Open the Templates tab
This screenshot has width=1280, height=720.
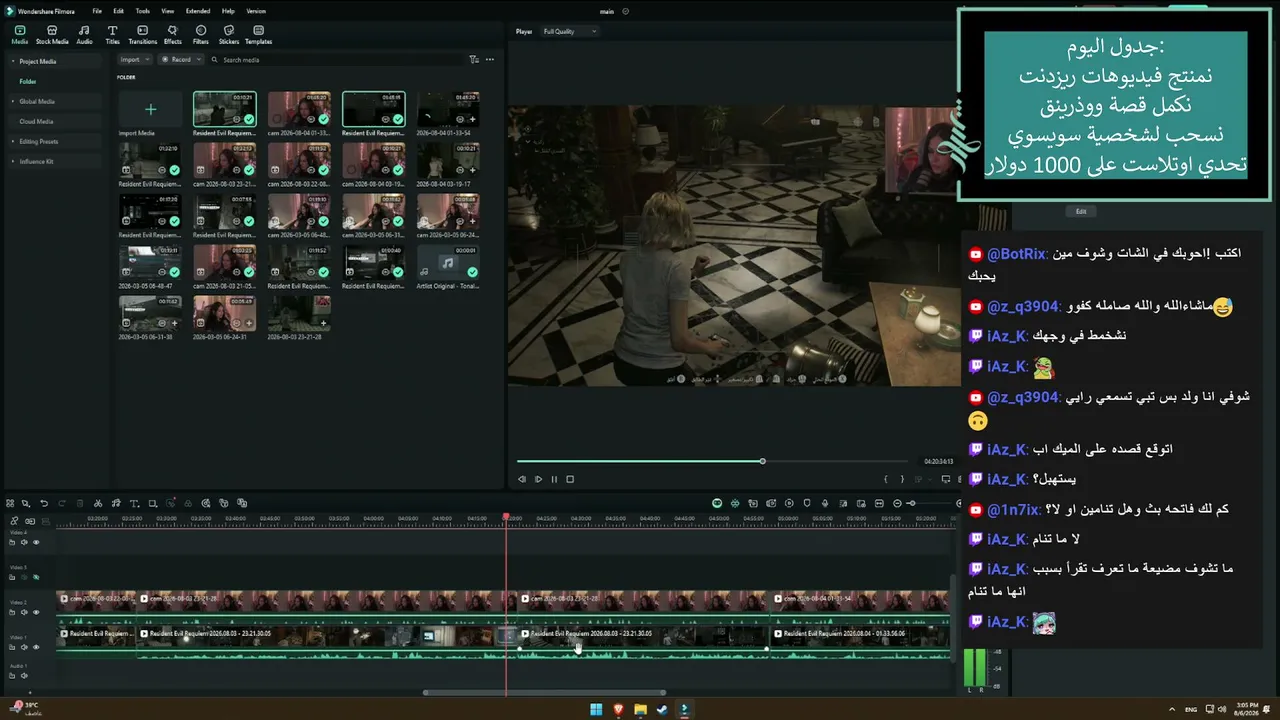pyautogui.click(x=258, y=35)
